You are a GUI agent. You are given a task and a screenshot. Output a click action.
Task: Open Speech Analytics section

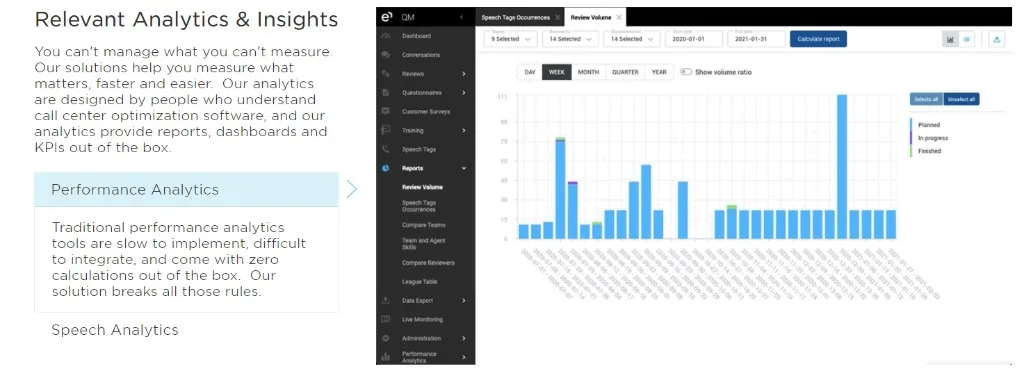pos(115,330)
